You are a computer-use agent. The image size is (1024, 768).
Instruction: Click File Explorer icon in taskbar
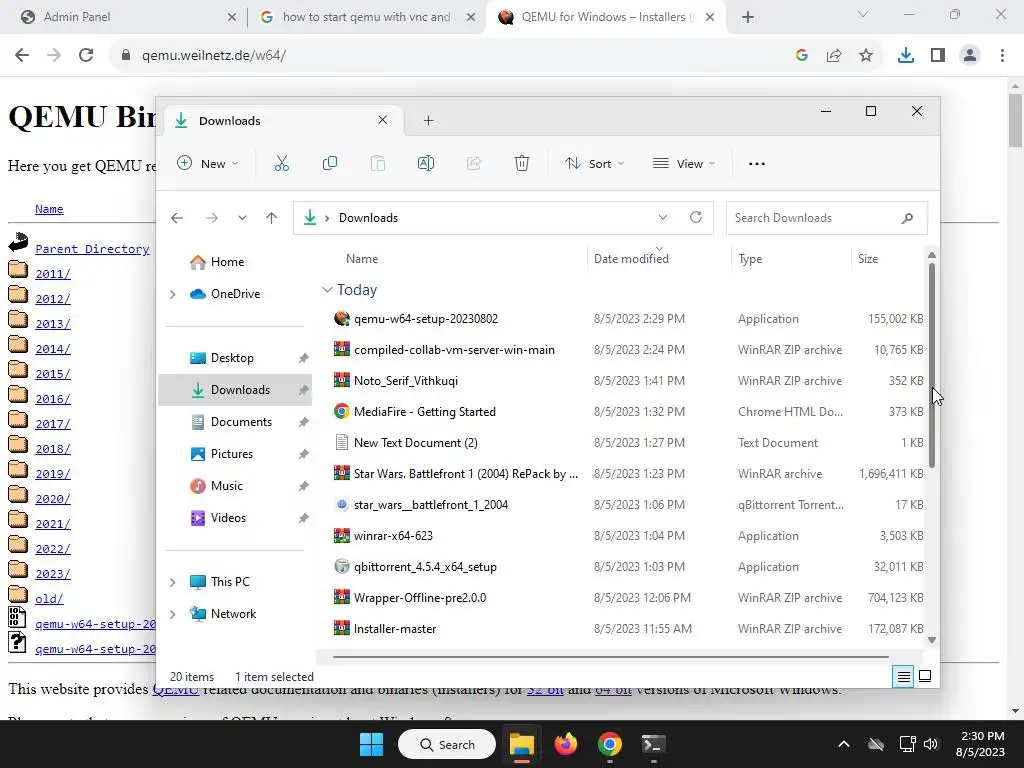[522, 744]
